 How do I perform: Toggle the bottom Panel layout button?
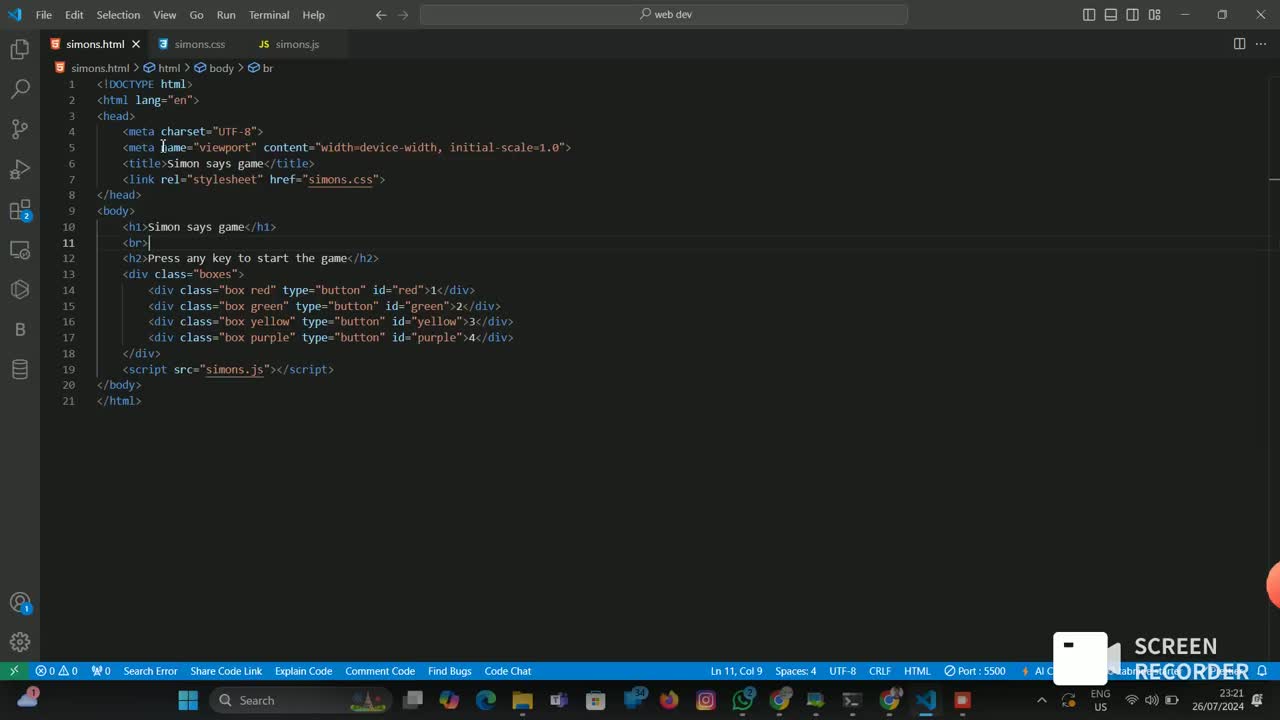(1111, 15)
